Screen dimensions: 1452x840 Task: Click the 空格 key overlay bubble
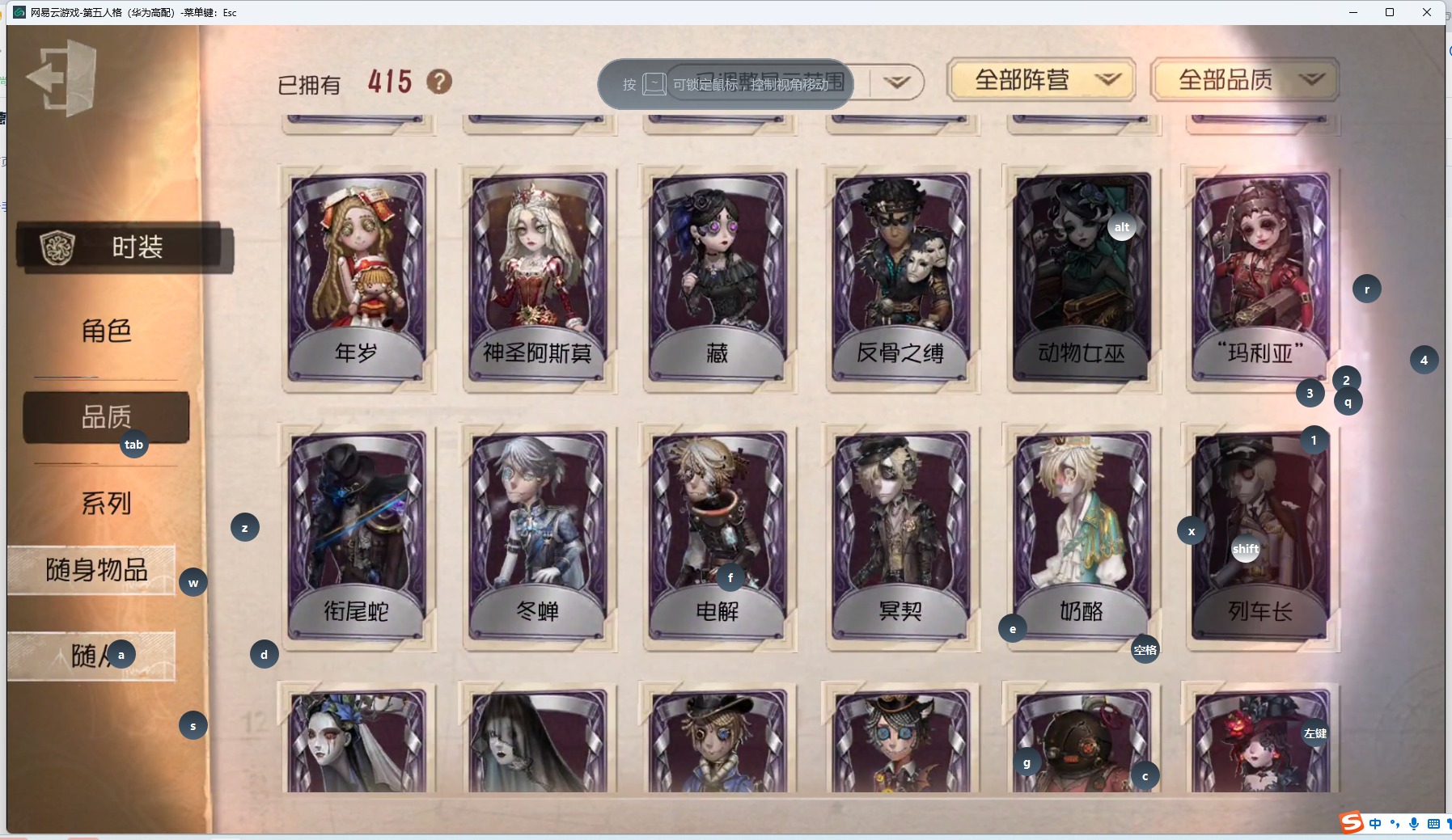[x=1145, y=650]
